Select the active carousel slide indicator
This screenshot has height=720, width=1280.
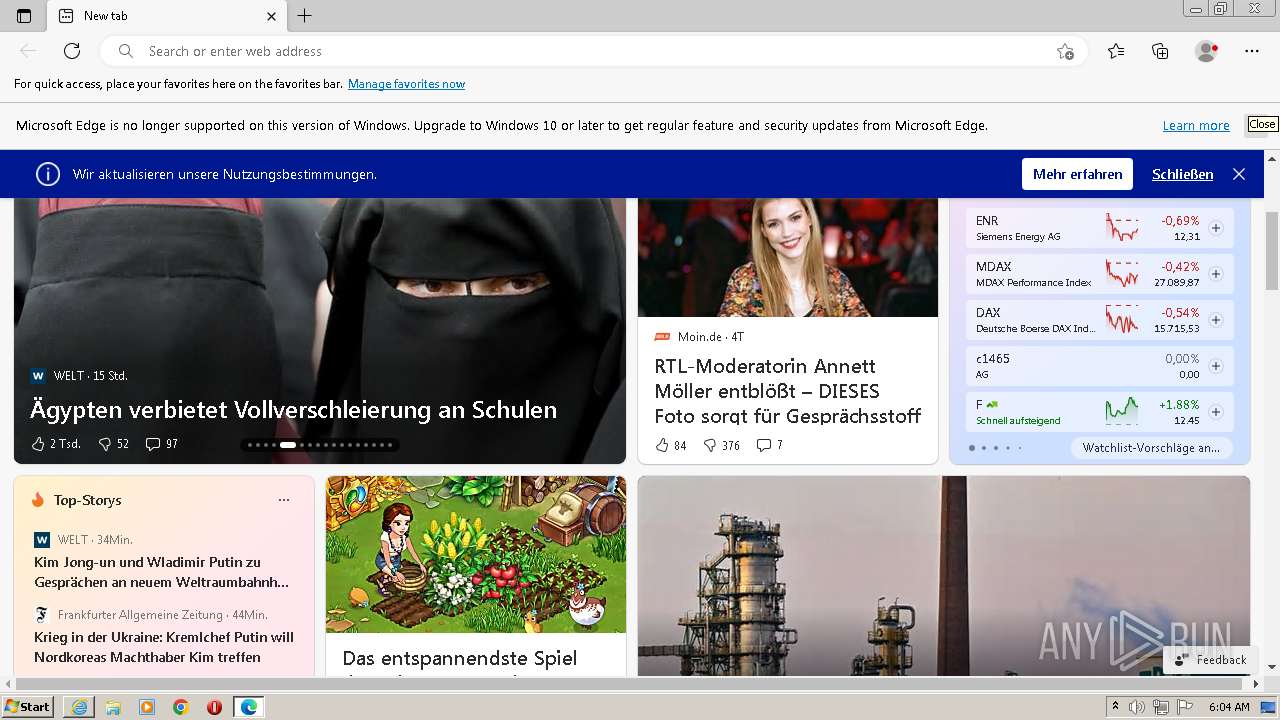tap(288, 444)
